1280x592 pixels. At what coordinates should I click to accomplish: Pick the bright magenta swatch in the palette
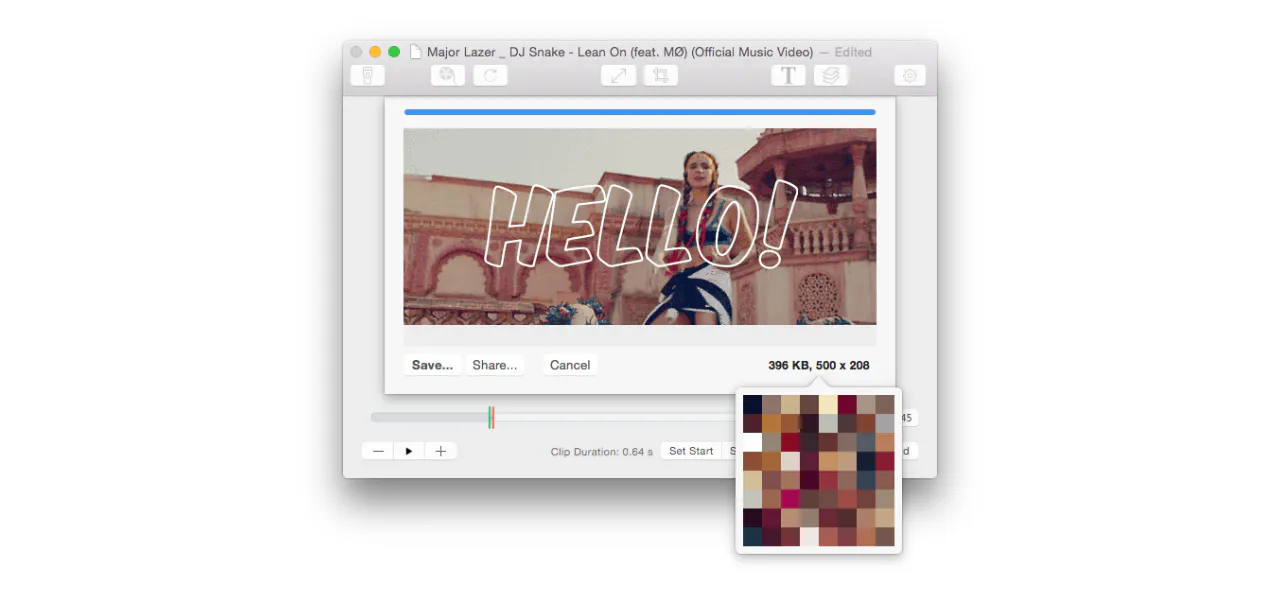coord(790,498)
